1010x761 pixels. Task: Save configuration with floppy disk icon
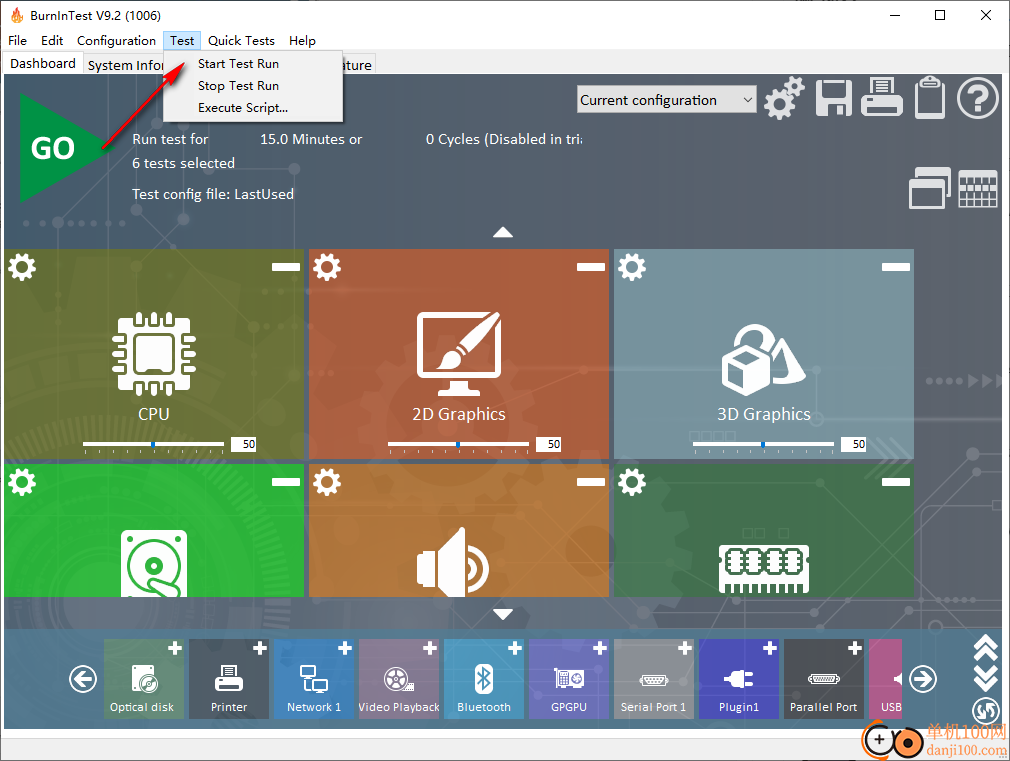834,98
